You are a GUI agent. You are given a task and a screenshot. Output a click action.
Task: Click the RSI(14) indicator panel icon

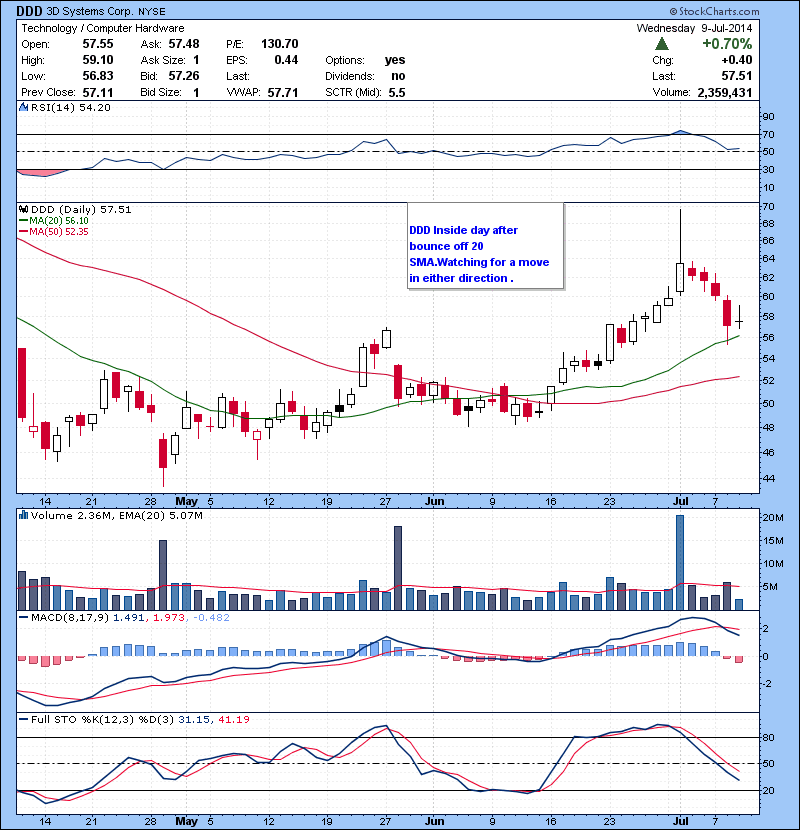23,107
